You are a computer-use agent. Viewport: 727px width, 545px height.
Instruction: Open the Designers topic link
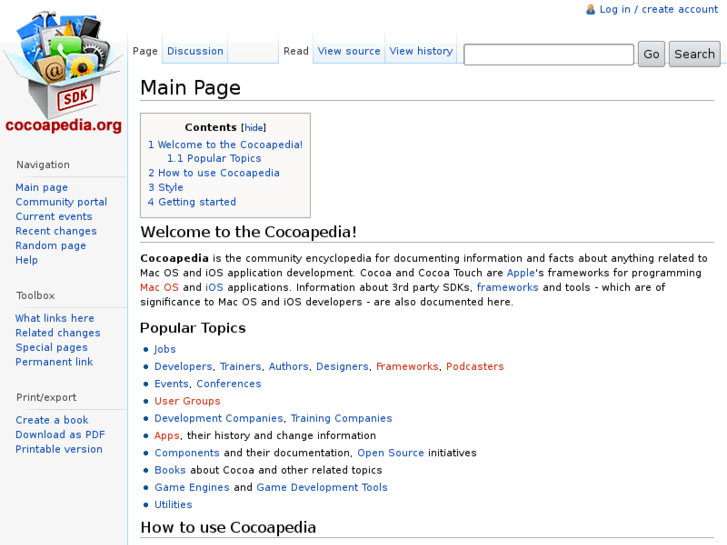tap(342, 366)
